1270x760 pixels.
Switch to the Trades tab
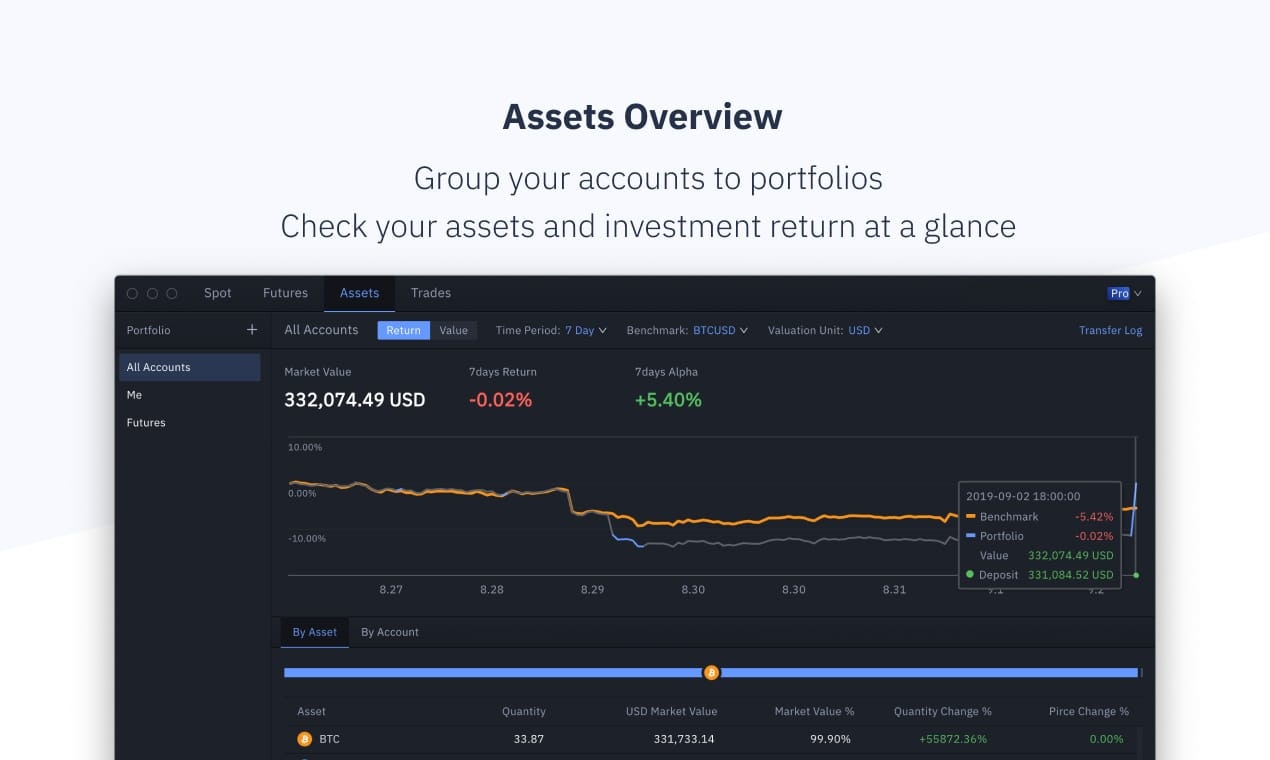430,293
